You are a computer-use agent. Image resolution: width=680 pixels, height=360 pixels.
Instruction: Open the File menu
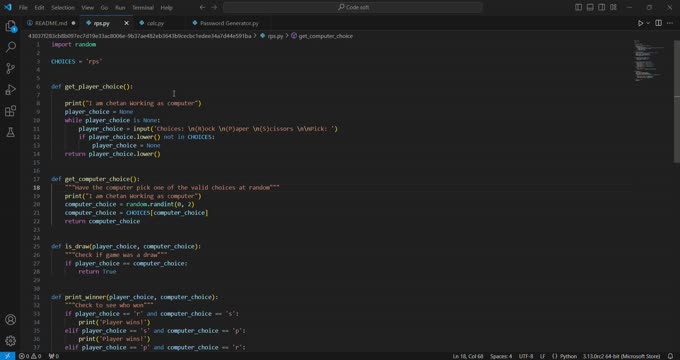[x=23, y=8]
